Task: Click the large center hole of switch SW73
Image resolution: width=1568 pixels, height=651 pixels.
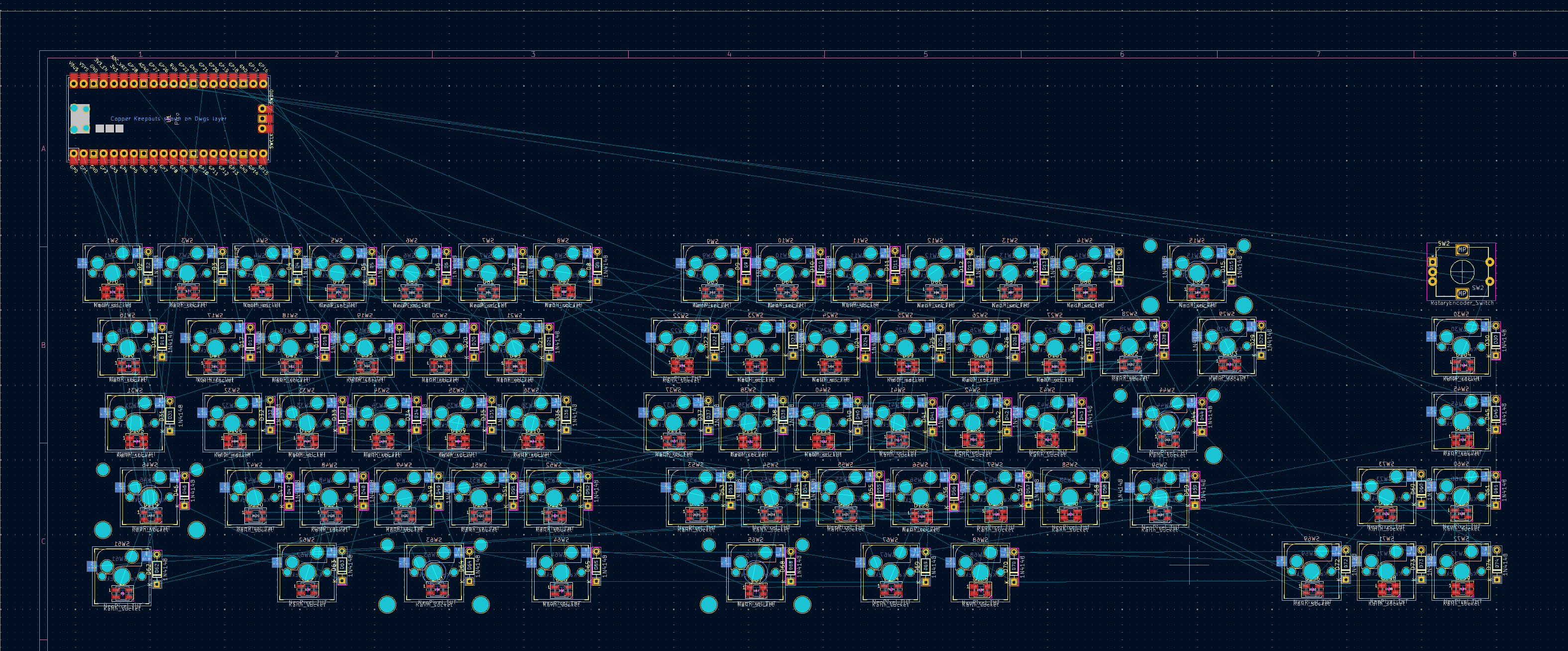Action: coord(1387,496)
